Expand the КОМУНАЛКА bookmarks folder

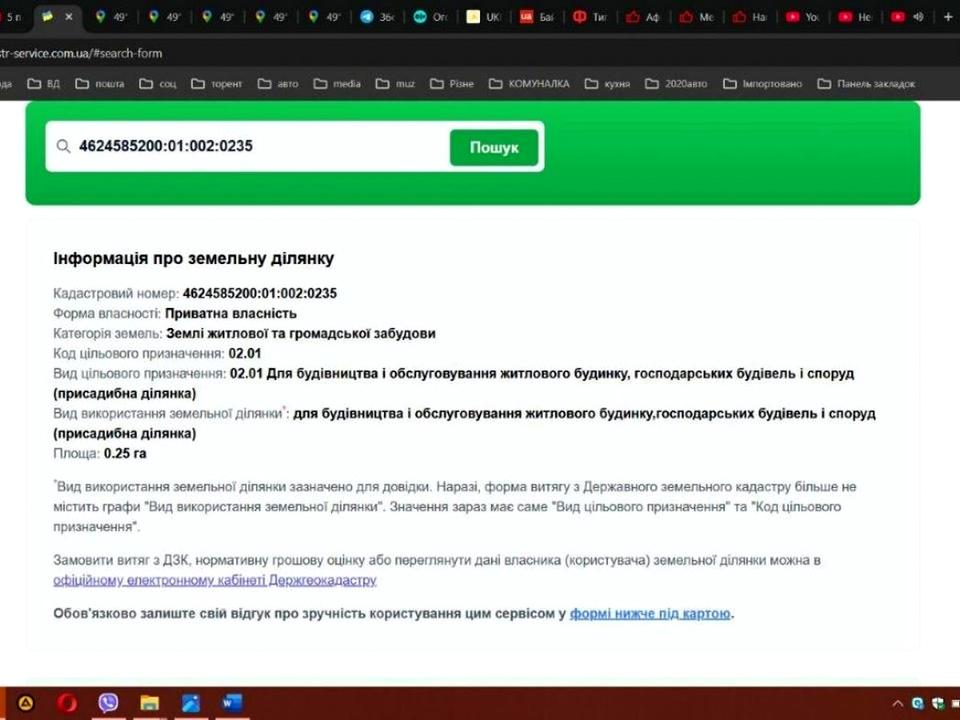[x=529, y=84]
